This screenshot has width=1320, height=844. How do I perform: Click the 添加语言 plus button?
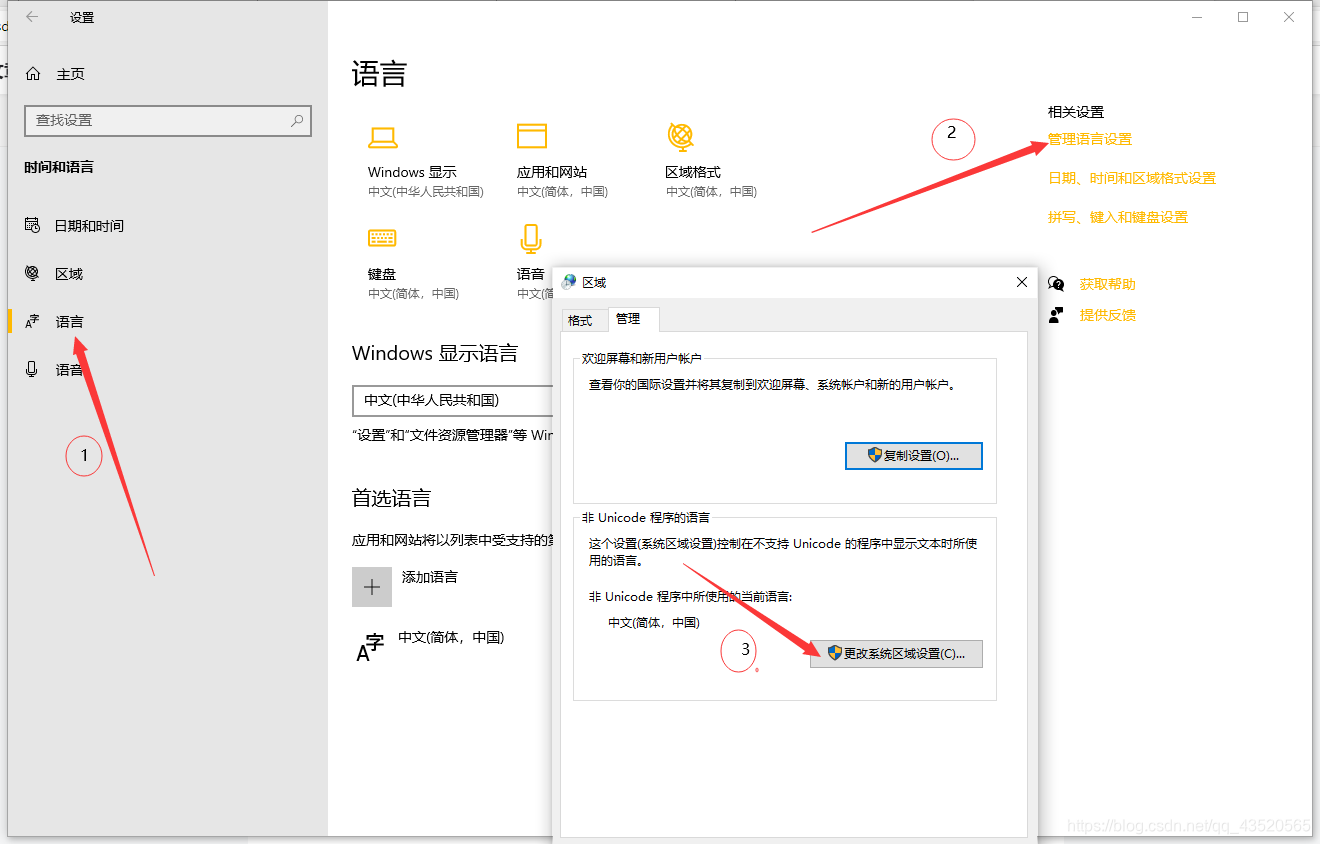[371, 587]
